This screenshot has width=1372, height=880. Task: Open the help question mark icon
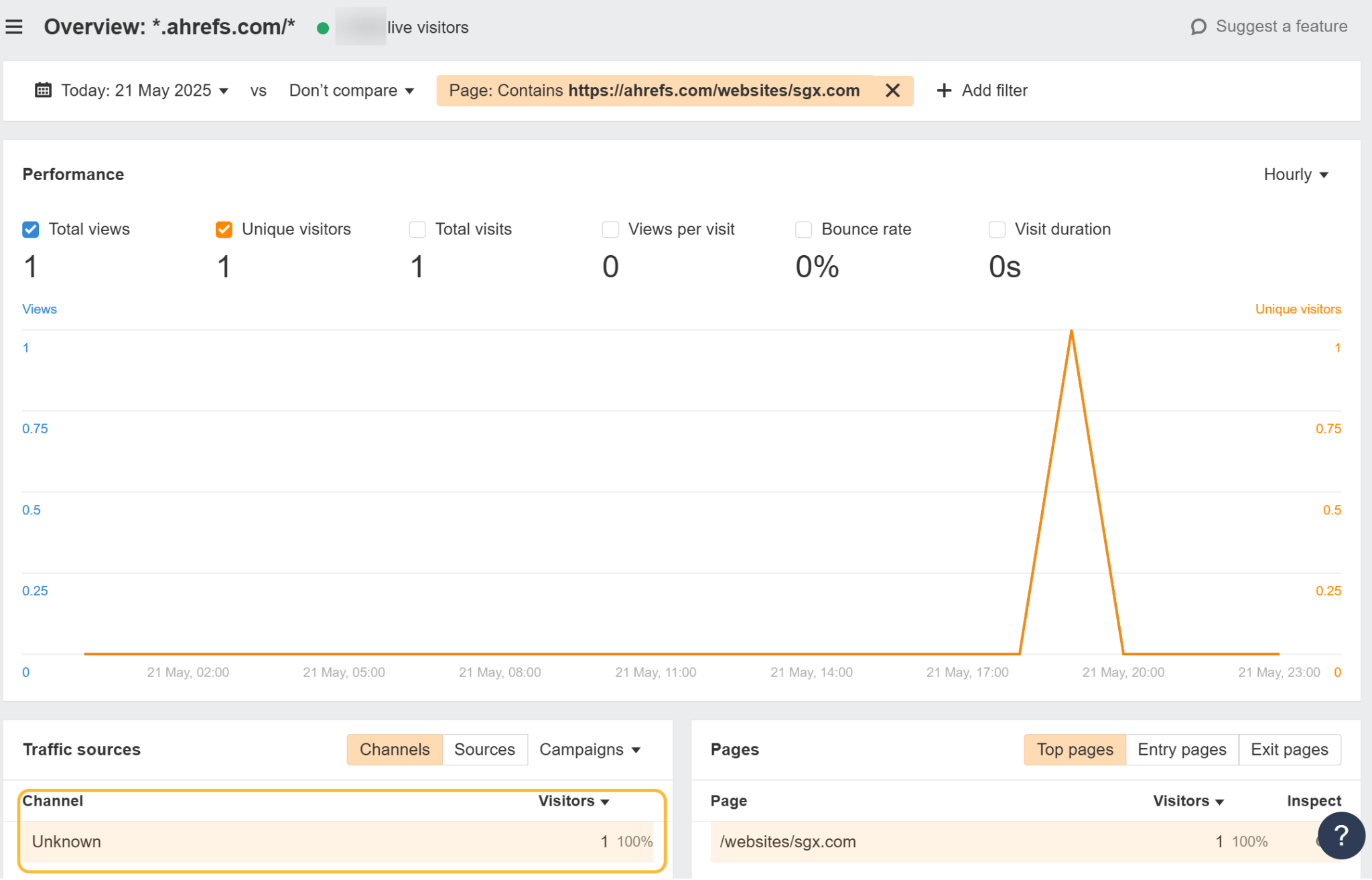[1341, 835]
